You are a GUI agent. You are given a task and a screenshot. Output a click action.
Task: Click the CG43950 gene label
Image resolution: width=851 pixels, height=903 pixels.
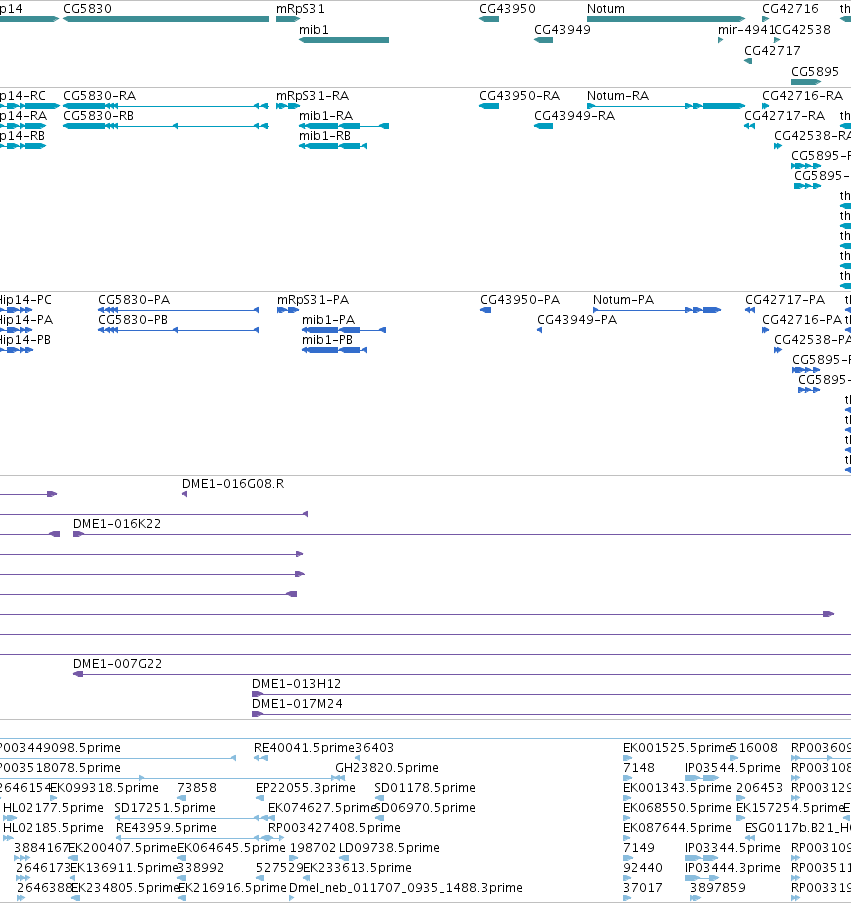507,9
